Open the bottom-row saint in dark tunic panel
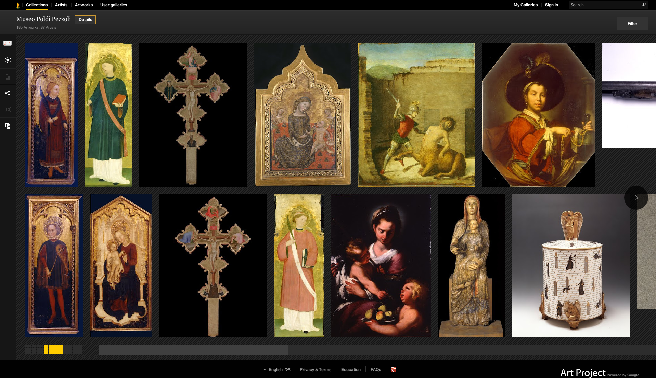Viewport: 656px width, 378px height. click(x=54, y=265)
